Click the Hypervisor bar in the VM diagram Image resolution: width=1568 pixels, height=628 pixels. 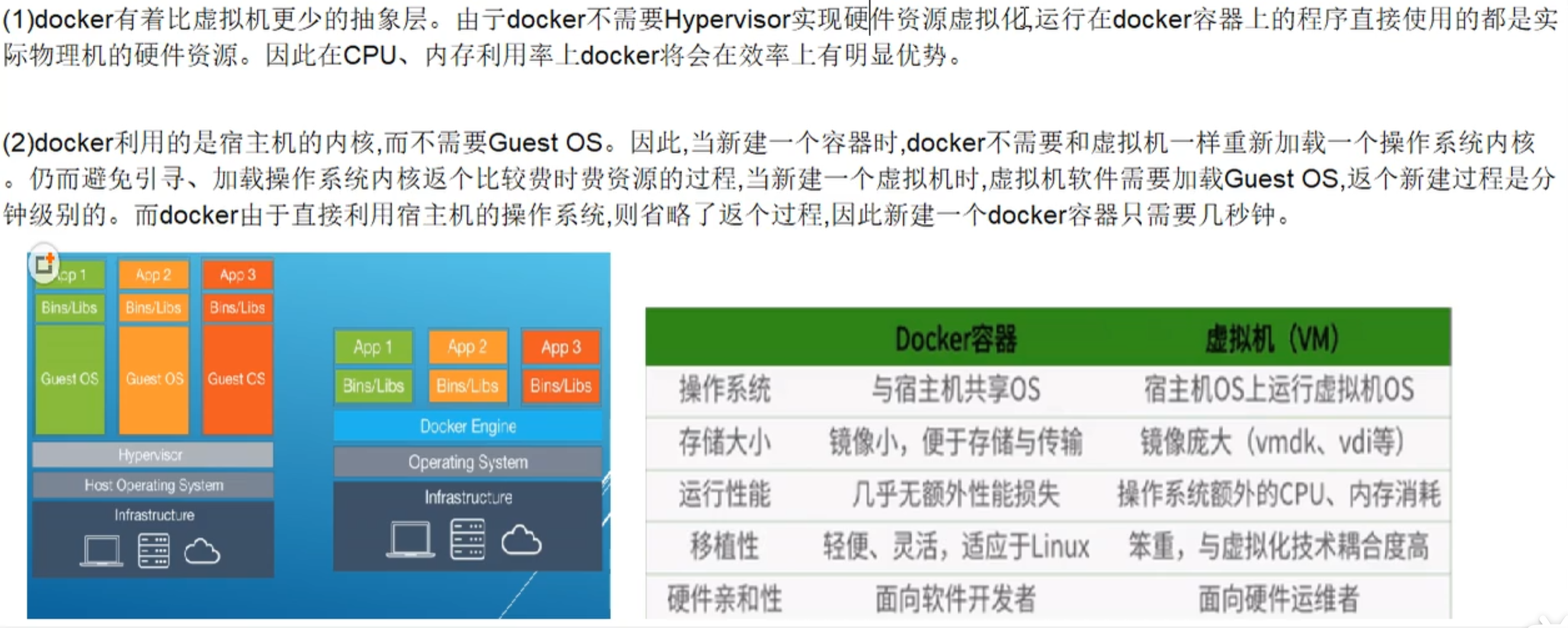pyautogui.click(x=152, y=454)
